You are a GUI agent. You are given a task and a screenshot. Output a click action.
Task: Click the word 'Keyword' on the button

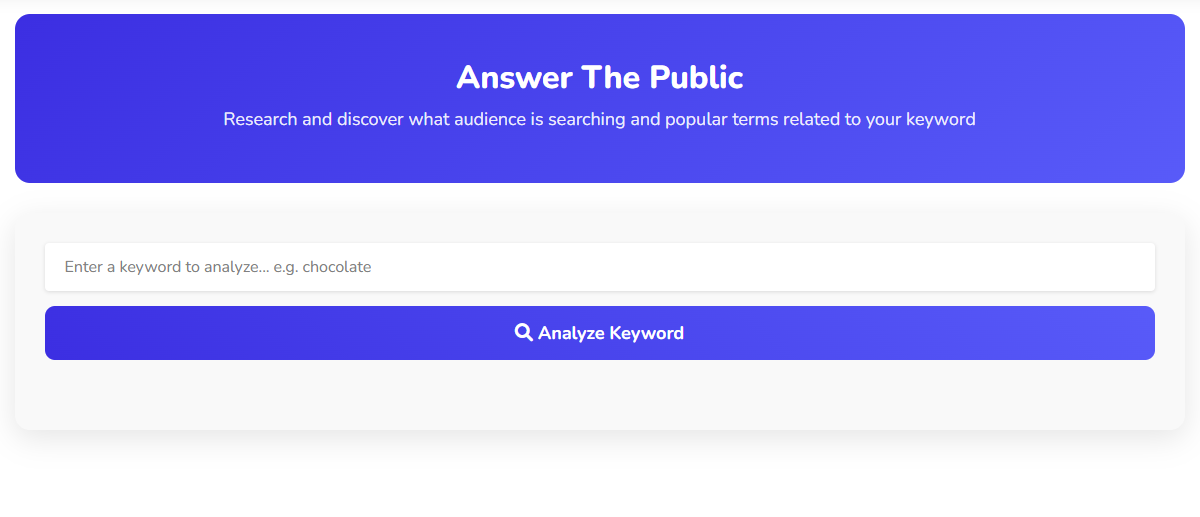coord(646,333)
